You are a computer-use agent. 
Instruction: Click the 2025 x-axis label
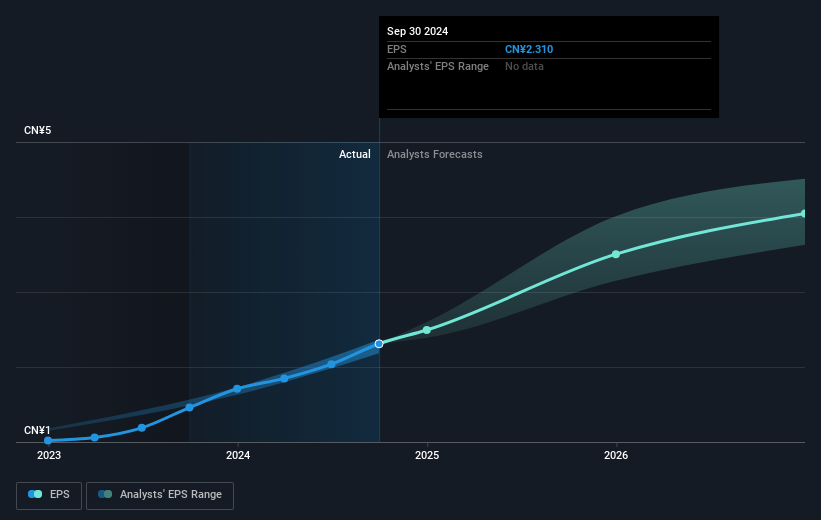(x=427, y=455)
